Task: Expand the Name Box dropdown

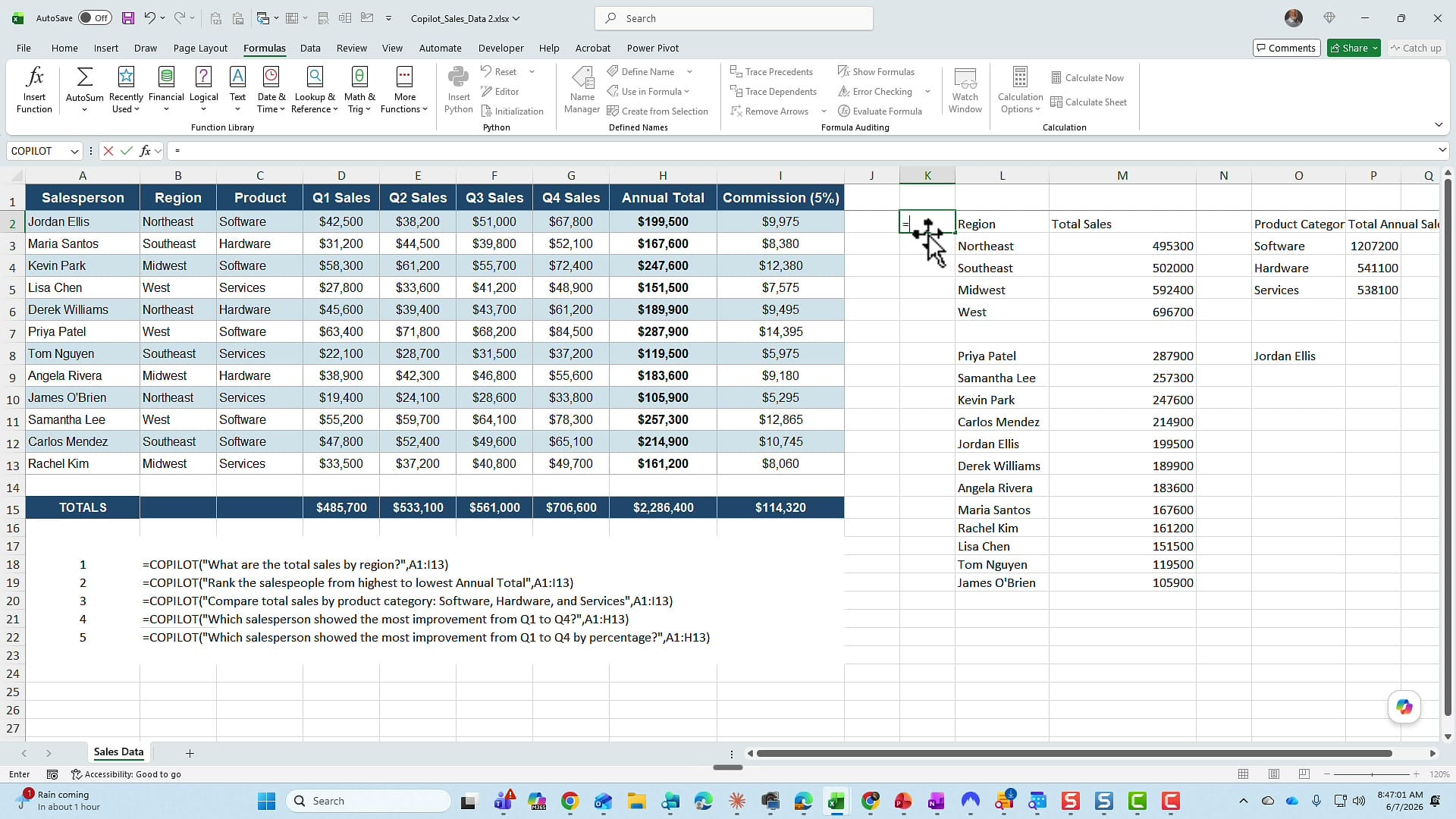Action: point(74,151)
